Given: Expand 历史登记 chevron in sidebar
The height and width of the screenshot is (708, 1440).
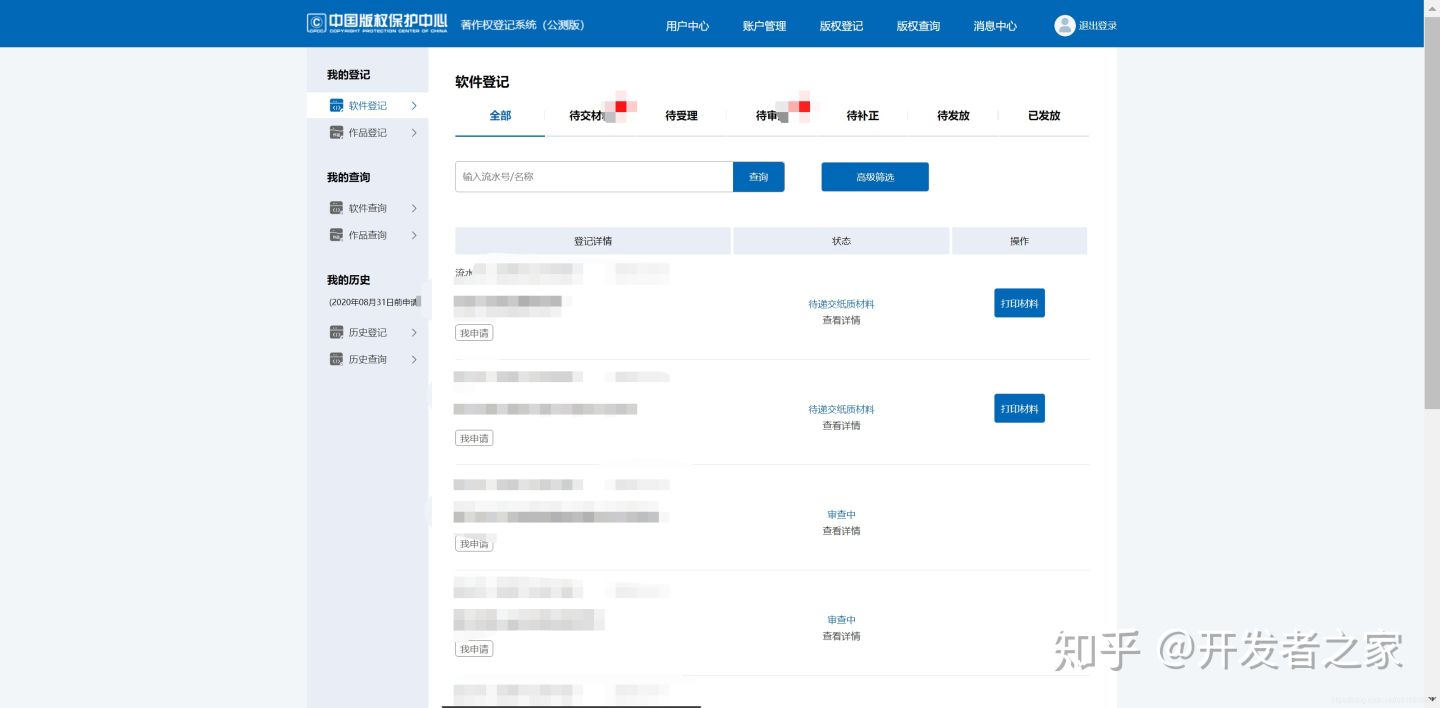Looking at the screenshot, I should [414, 332].
